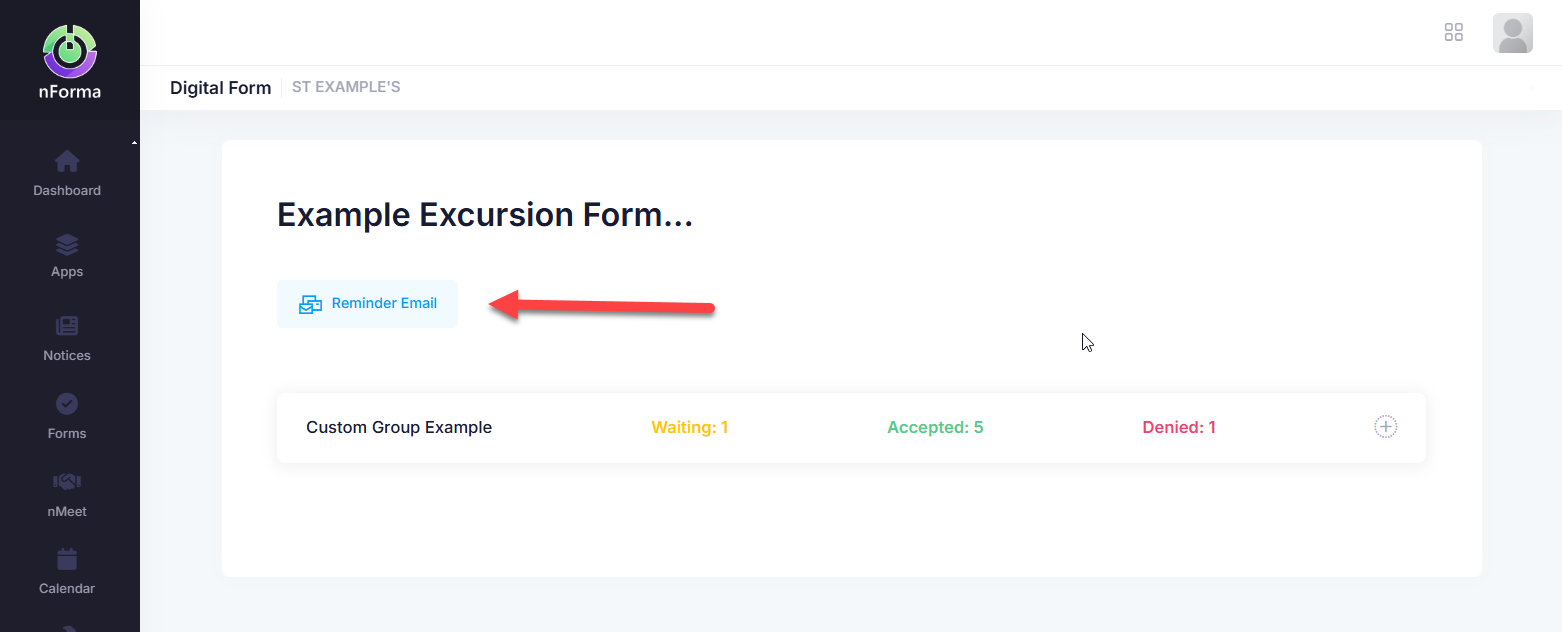
Task: Open the Apps layers icon
Action: click(67, 245)
